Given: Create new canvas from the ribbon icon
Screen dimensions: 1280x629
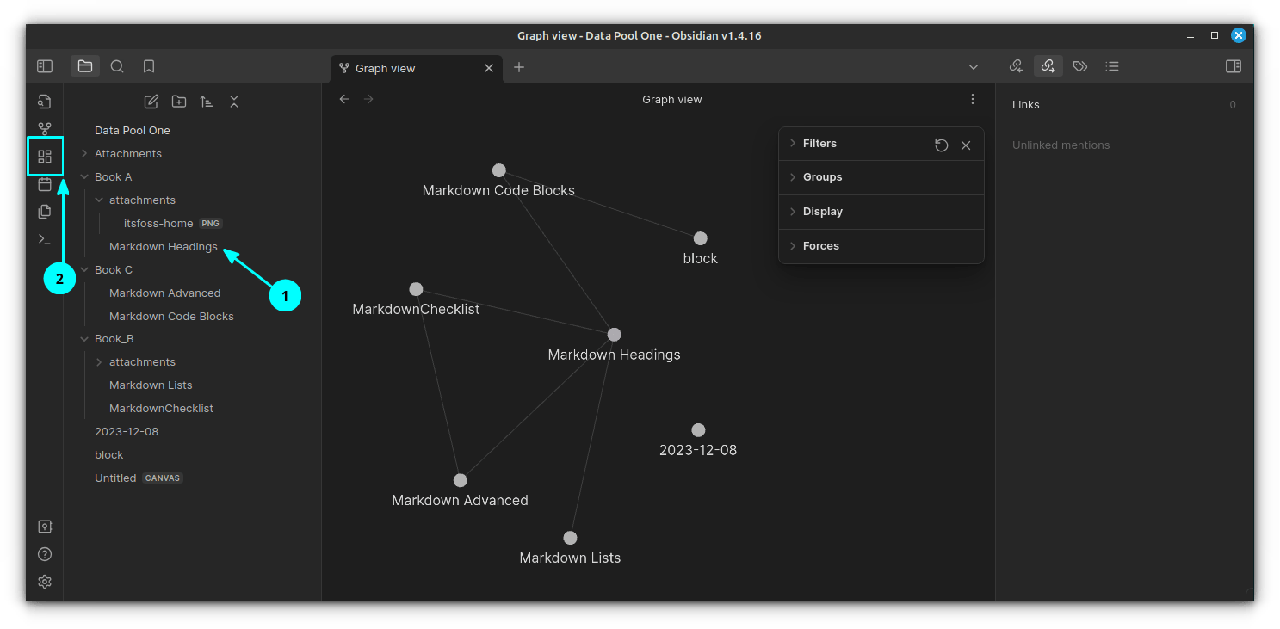Looking at the screenshot, I should point(45,156).
